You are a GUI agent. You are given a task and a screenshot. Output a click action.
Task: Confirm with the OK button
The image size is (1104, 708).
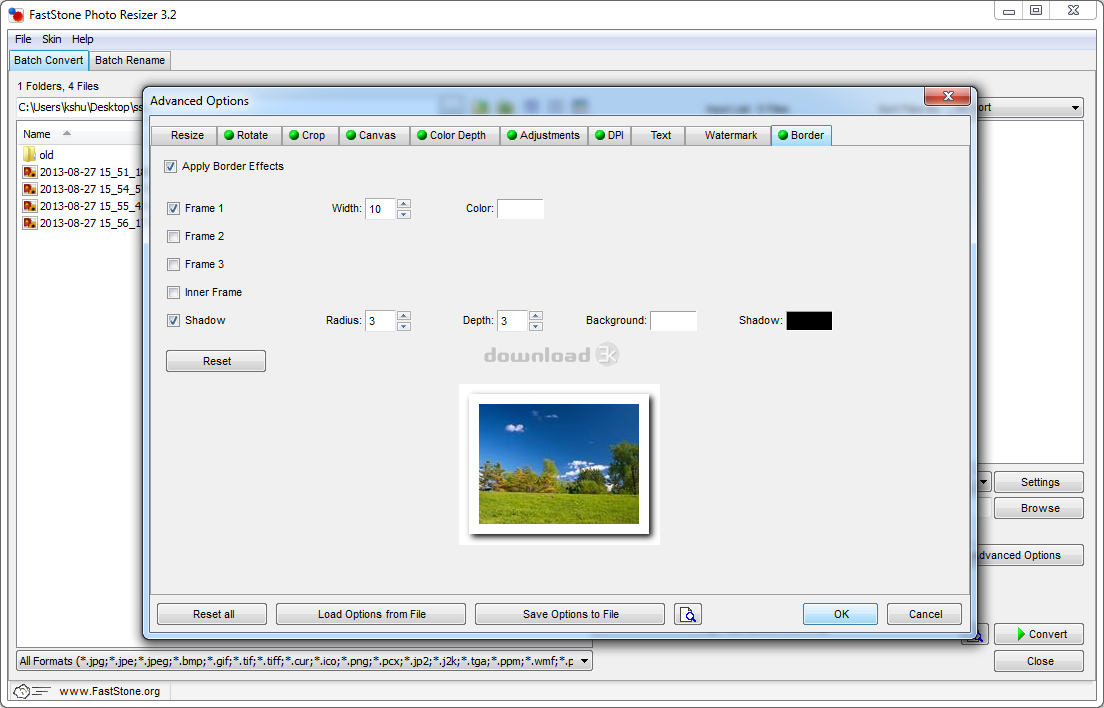[x=841, y=614]
